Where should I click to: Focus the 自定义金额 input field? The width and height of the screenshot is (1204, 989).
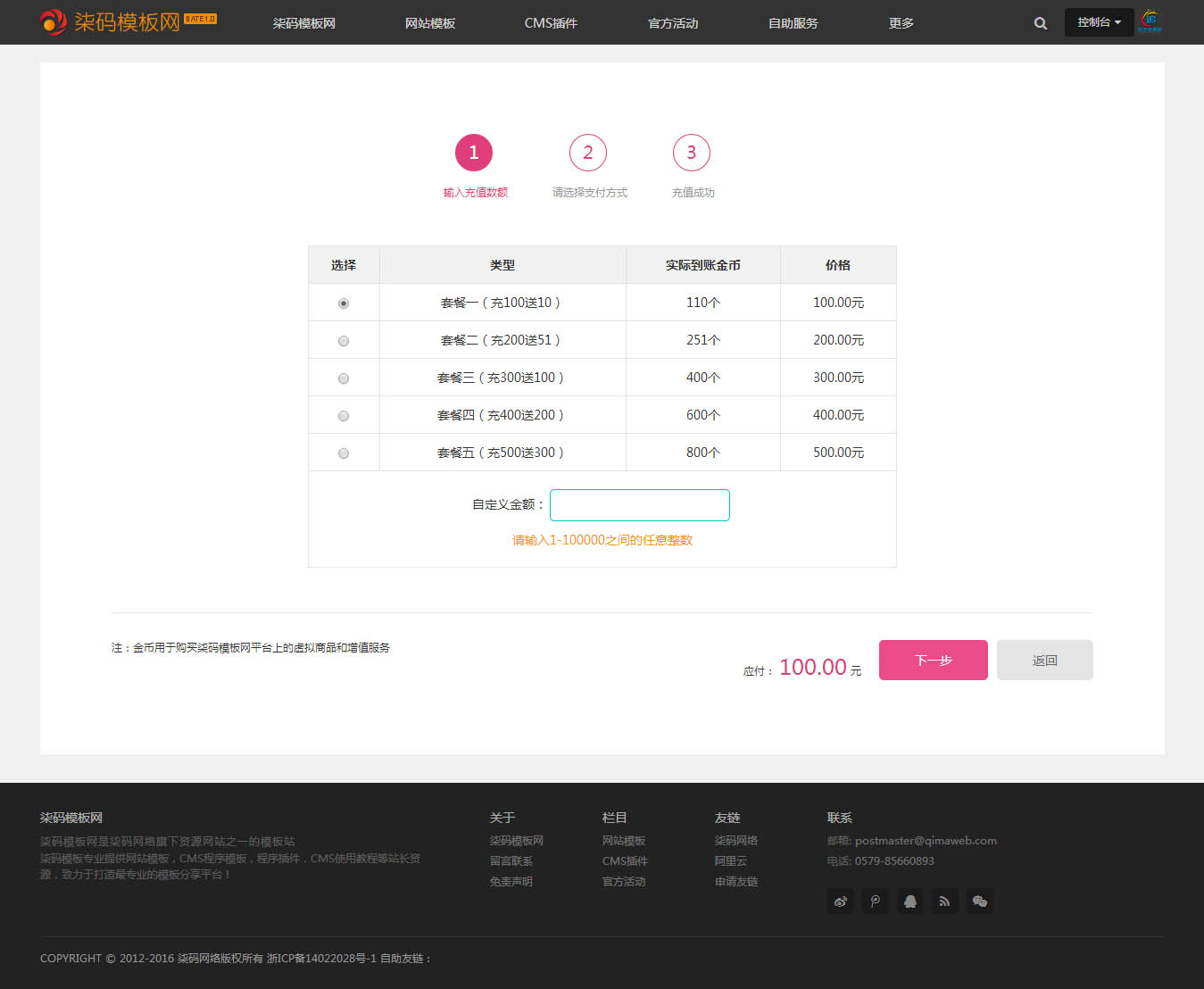[640, 505]
